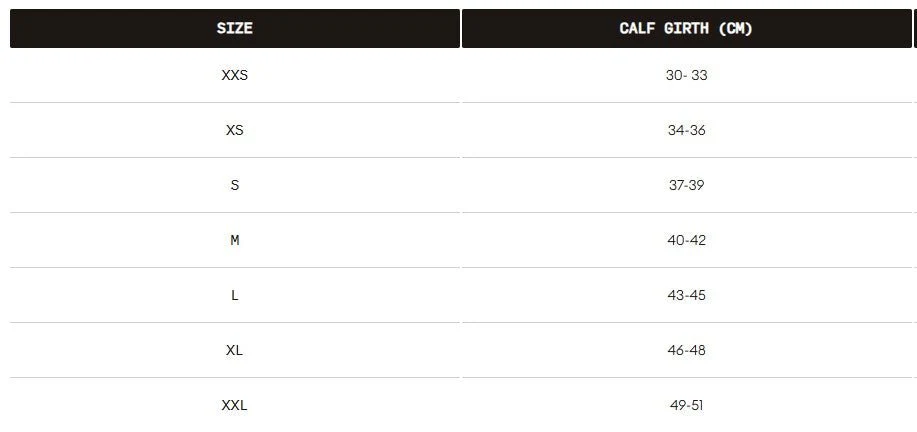
Task: Click the number 51 in last row
Action: 696,405
